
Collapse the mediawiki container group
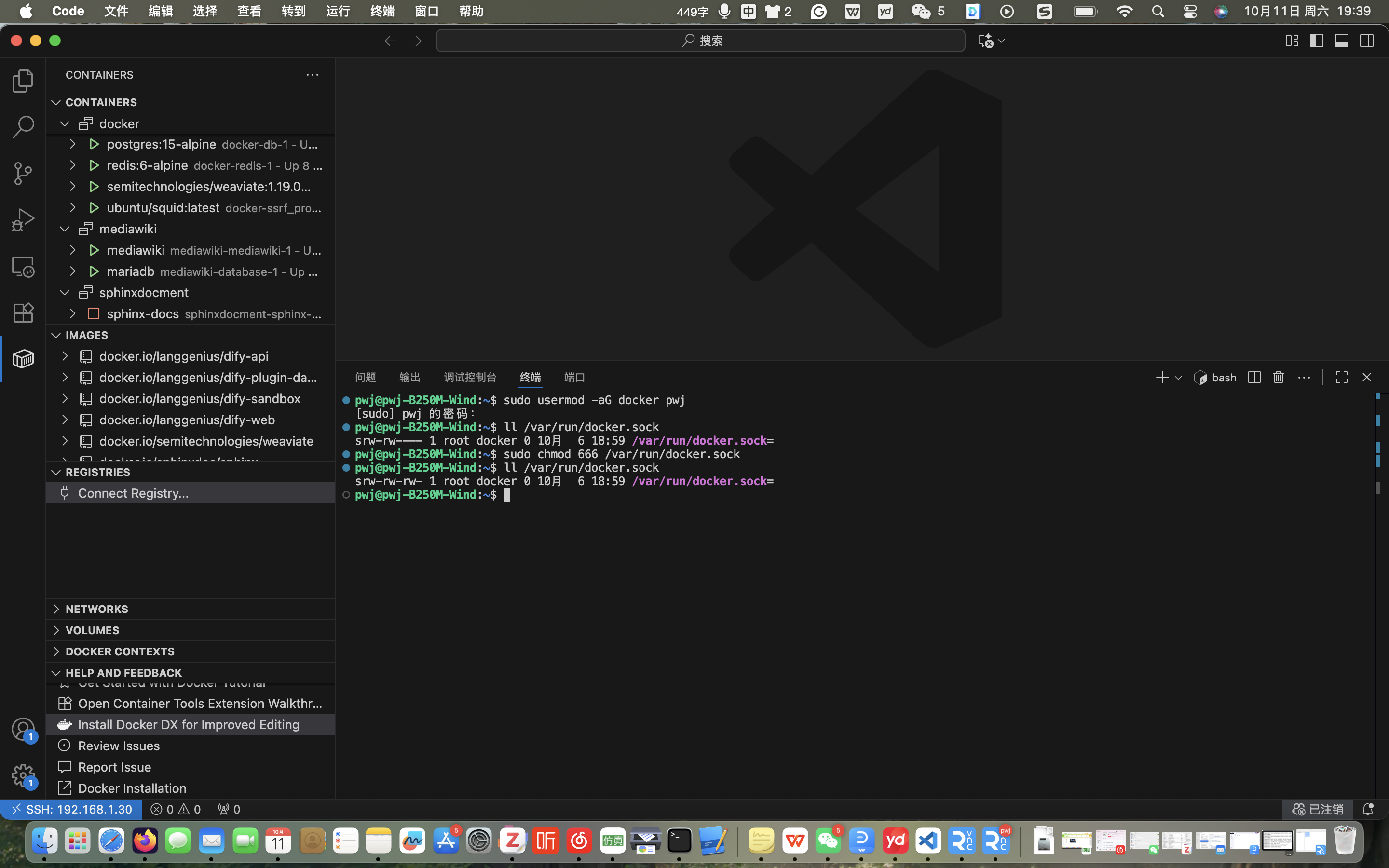(x=65, y=229)
